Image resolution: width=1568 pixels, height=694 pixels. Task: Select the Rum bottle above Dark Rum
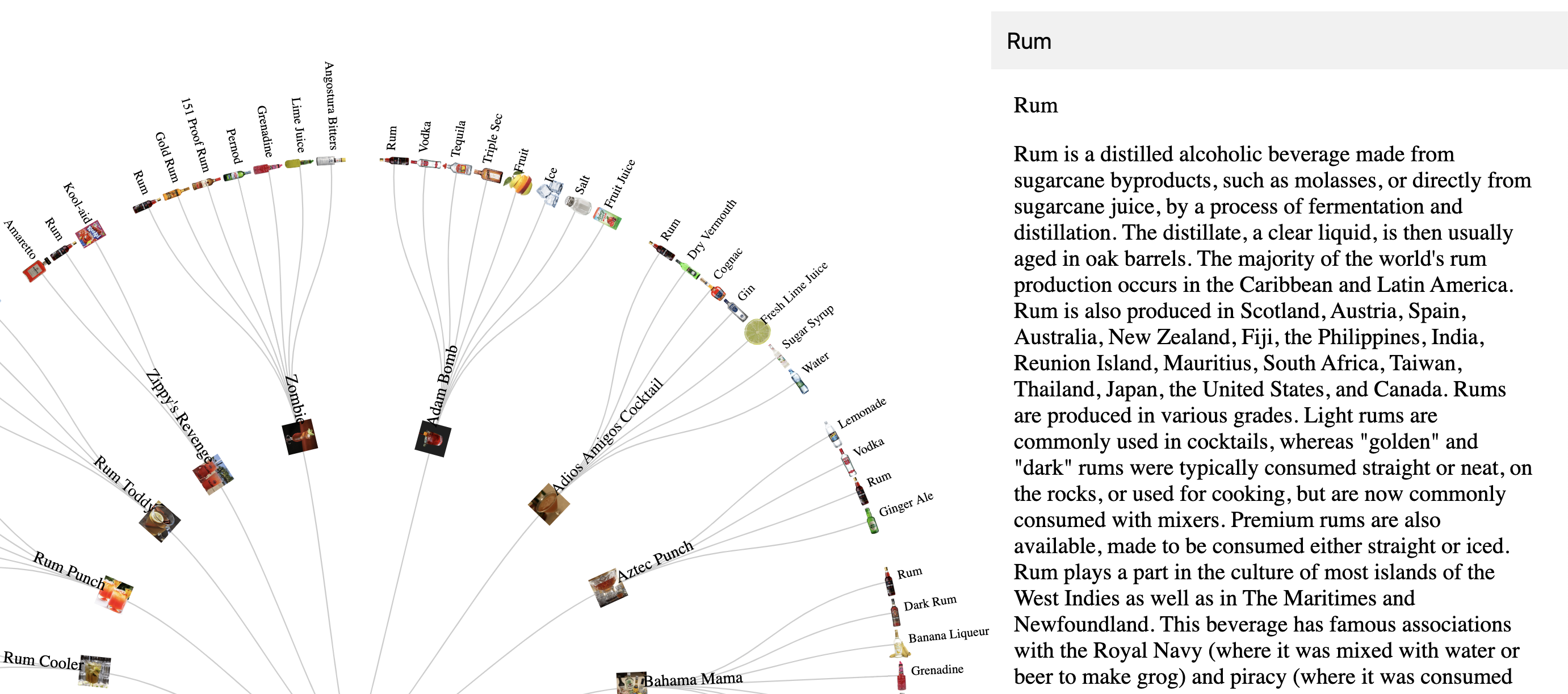click(x=889, y=582)
